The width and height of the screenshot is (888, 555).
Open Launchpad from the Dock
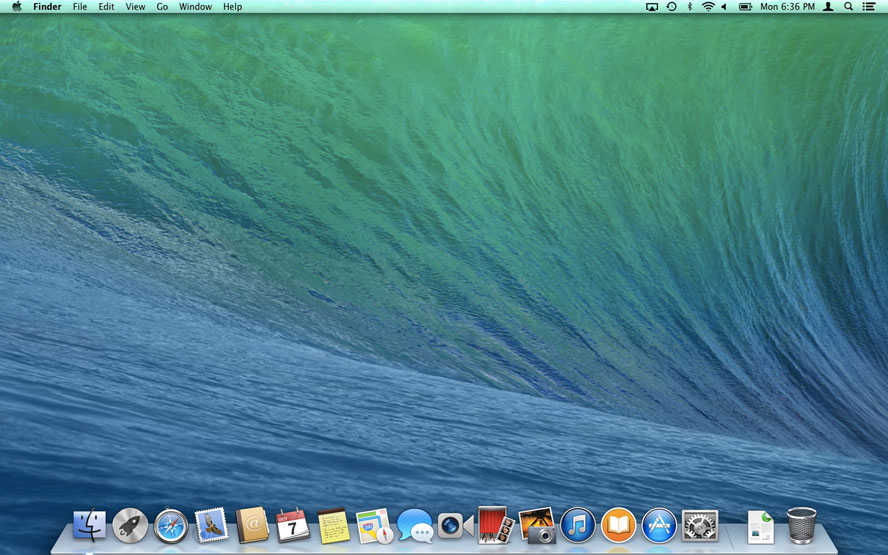click(x=130, y=524)
